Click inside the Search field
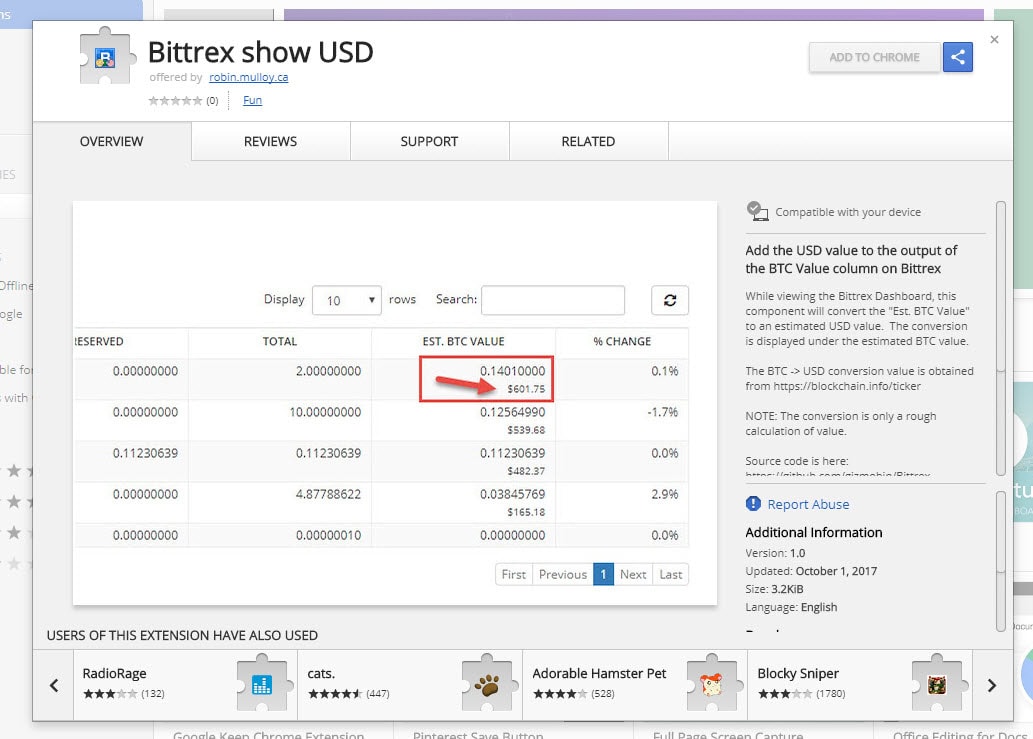This screenshot has height=739, width=1033. pos(555,300)
